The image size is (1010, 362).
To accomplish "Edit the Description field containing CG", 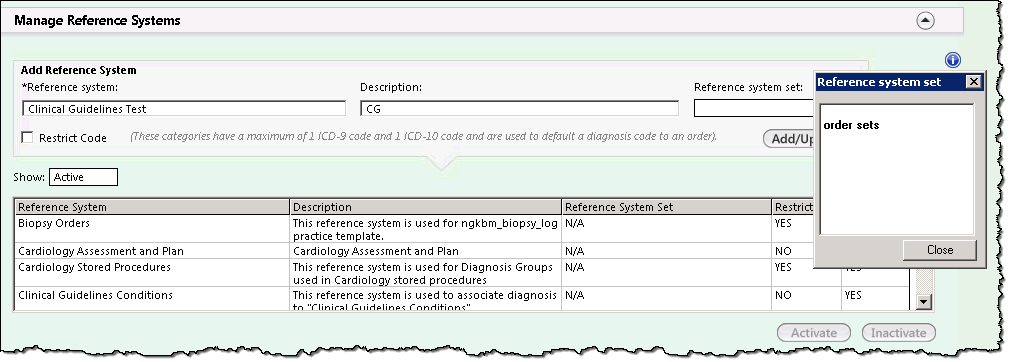I will (519, 108).
